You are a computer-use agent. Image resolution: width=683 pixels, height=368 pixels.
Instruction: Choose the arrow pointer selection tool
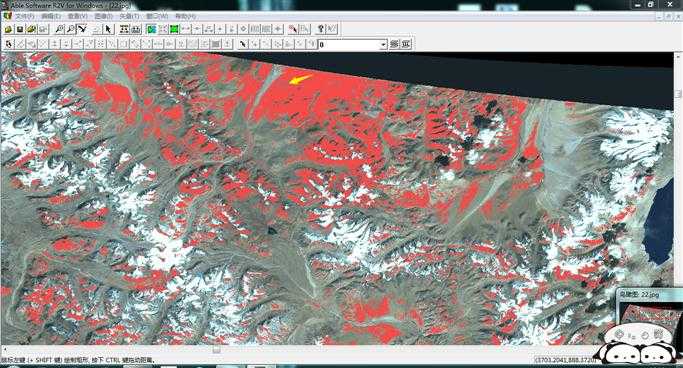point(108,29)
